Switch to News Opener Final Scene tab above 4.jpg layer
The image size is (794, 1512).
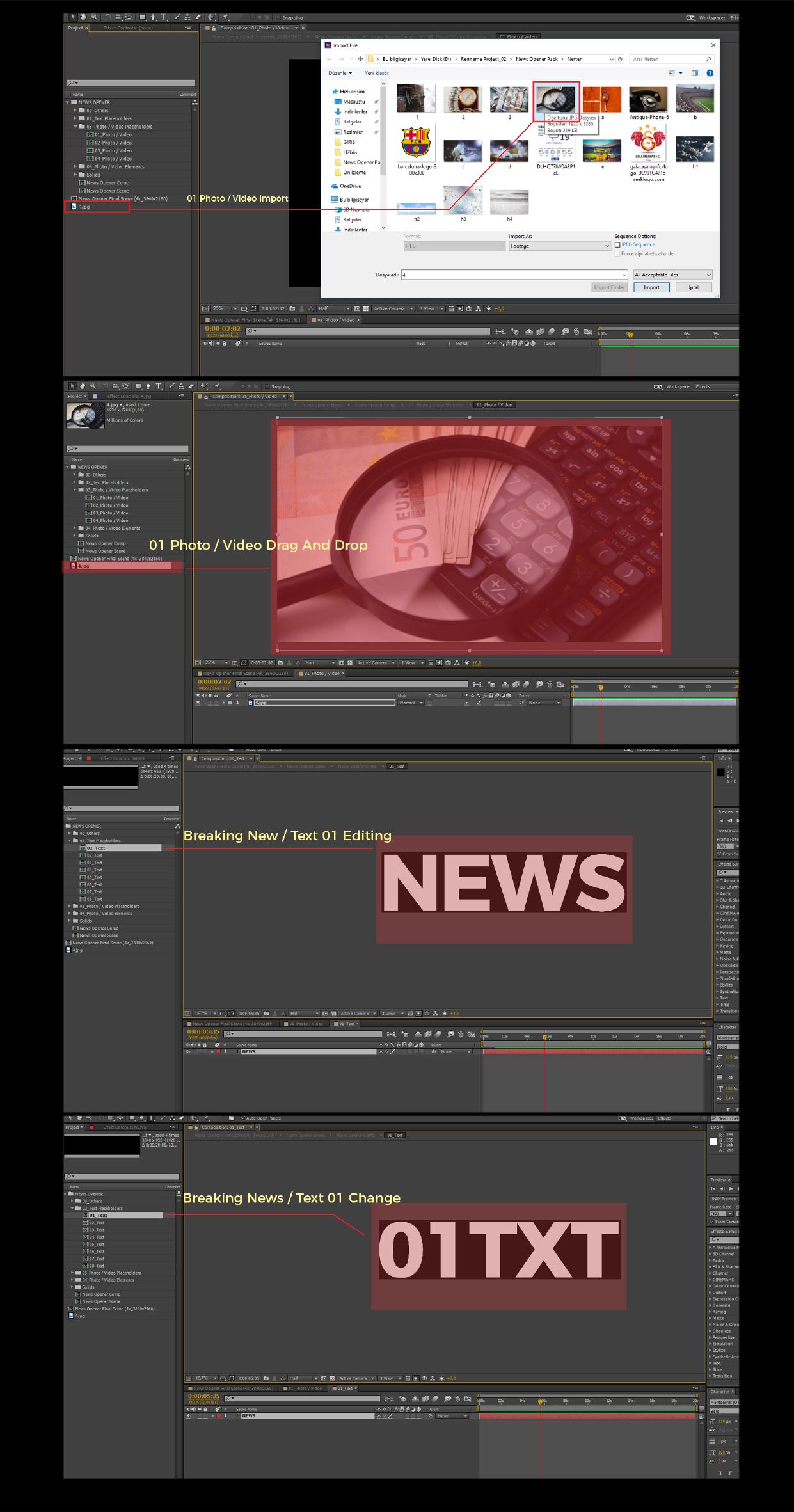(246, 673)
